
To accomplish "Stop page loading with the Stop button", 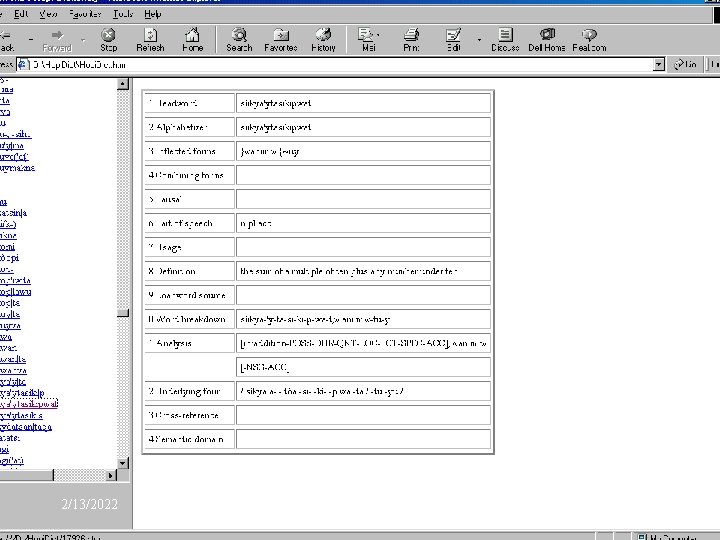I will coord(108,40).
